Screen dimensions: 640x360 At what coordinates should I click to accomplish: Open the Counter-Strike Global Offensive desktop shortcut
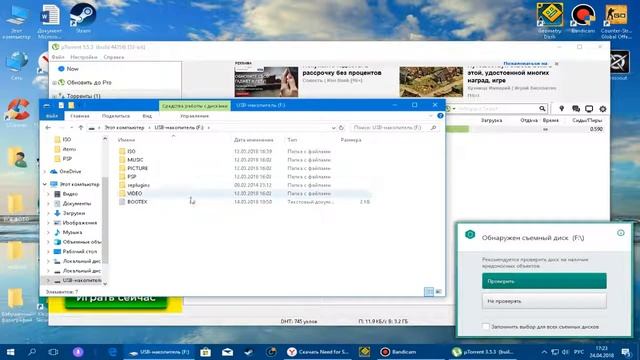[616, 20]
